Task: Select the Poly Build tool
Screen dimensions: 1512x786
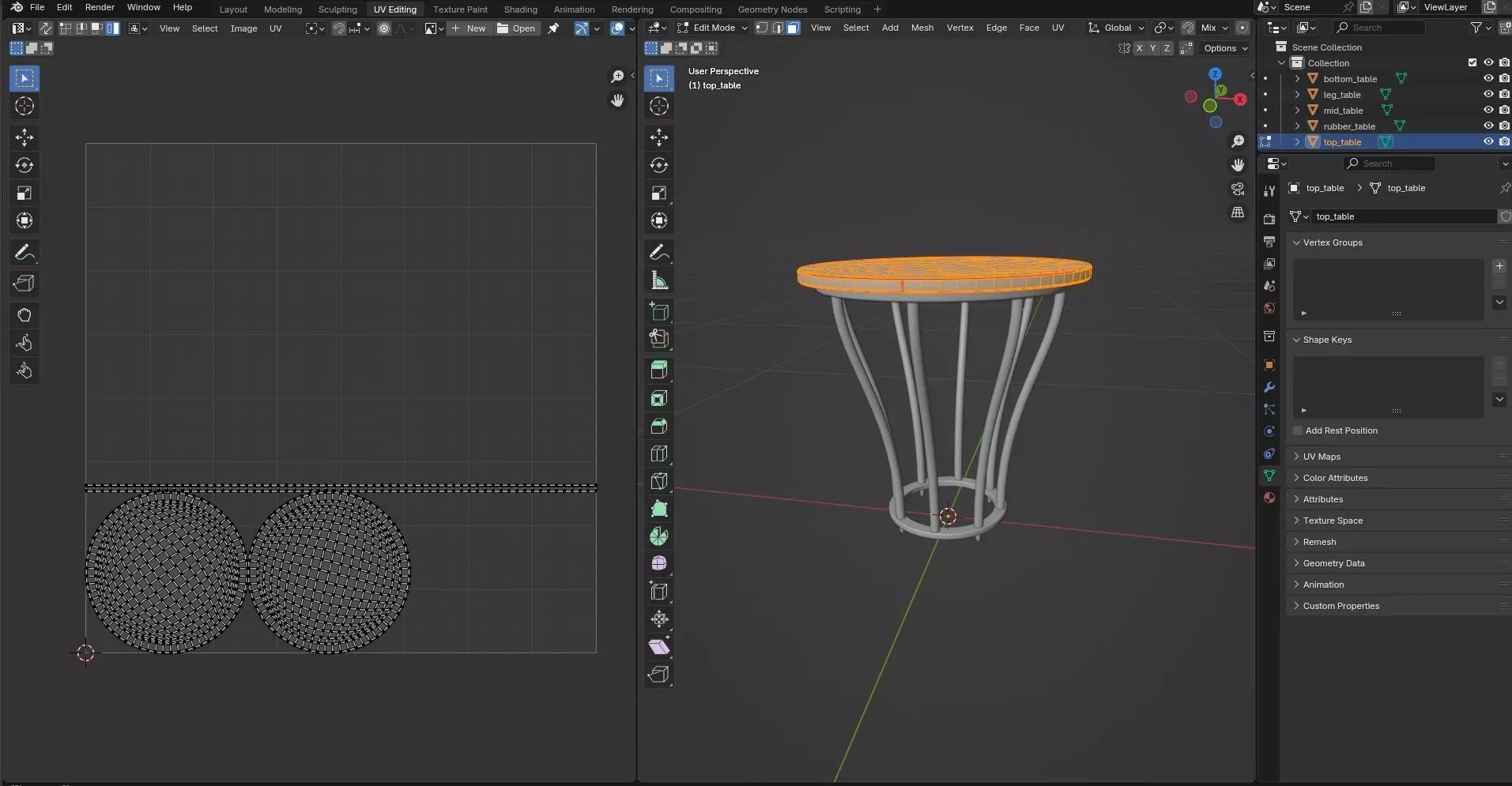Action: [659, 509]
